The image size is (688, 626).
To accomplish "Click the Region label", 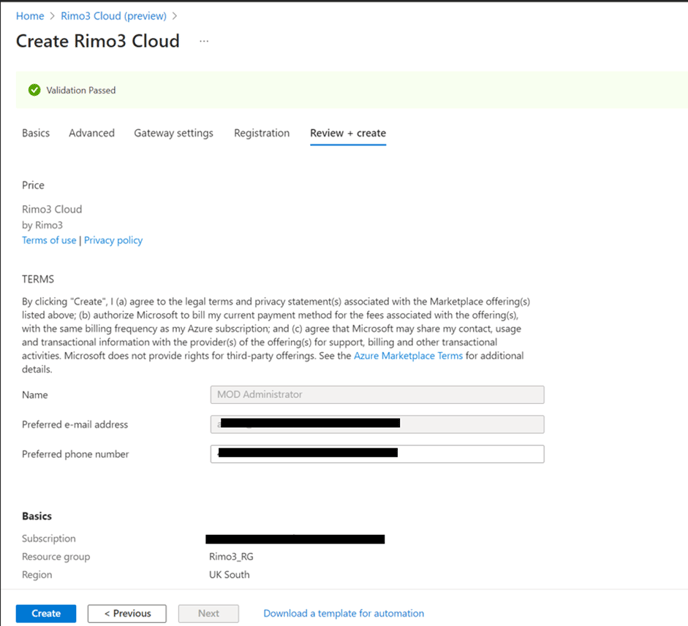I will pyautogui.click(x=37, y=575).
